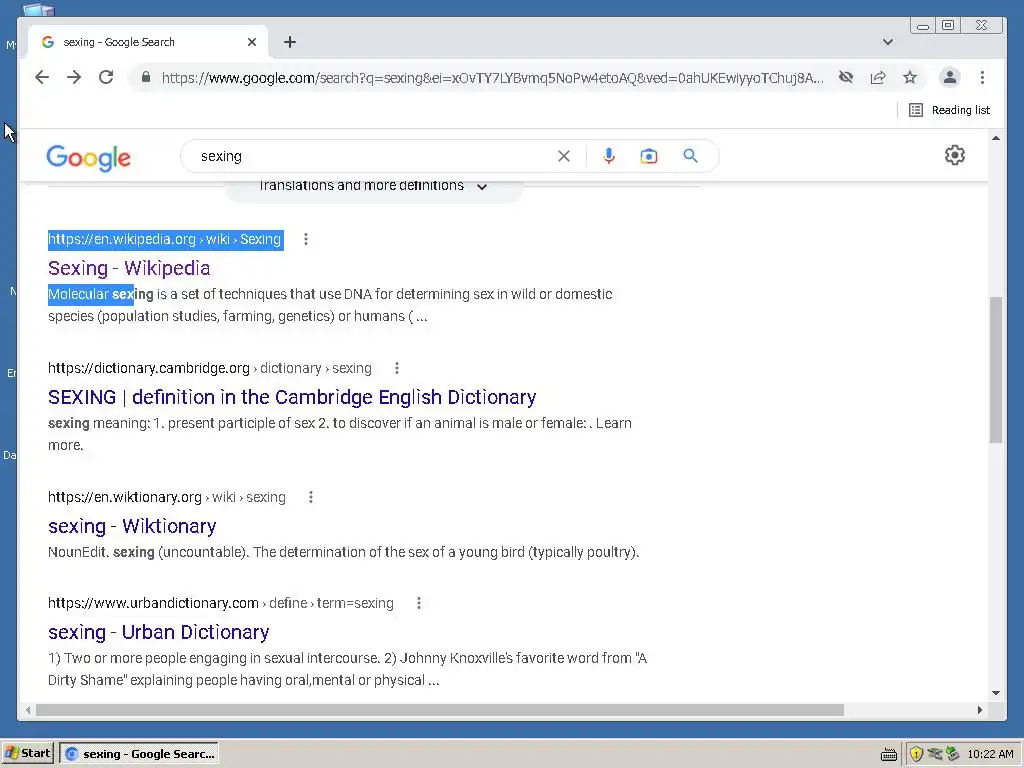Open options for the Cambridge result
Image resolution: width=1024 pixels, height=768 pixels.
click(x=396, y=368)
